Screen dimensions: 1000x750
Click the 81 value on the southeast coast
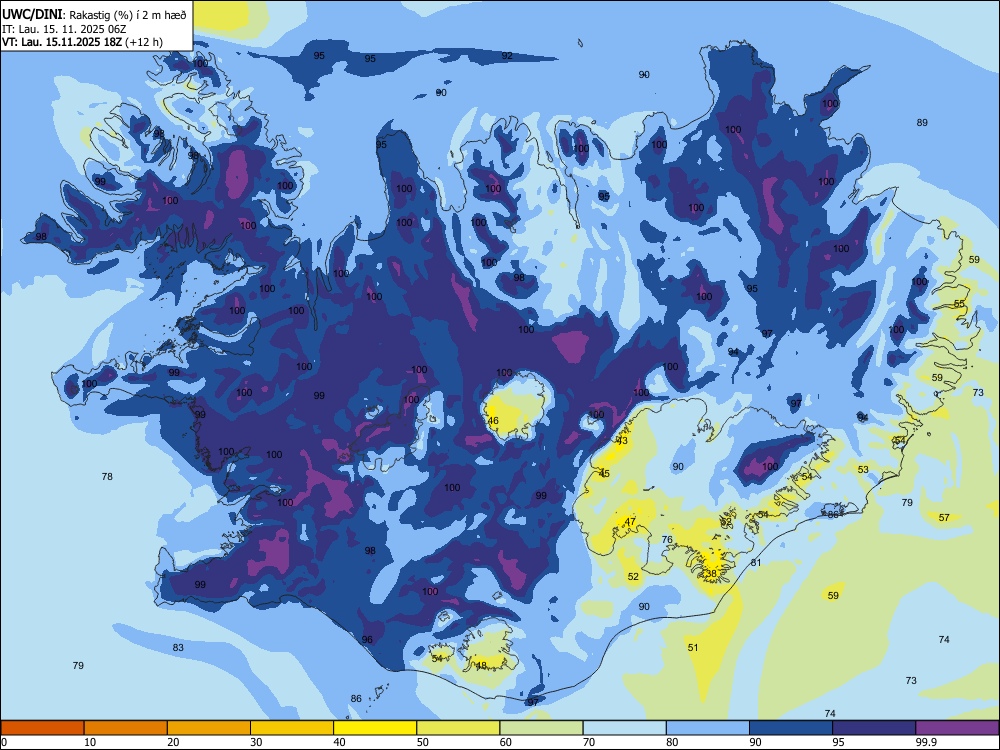click(756, 562)
